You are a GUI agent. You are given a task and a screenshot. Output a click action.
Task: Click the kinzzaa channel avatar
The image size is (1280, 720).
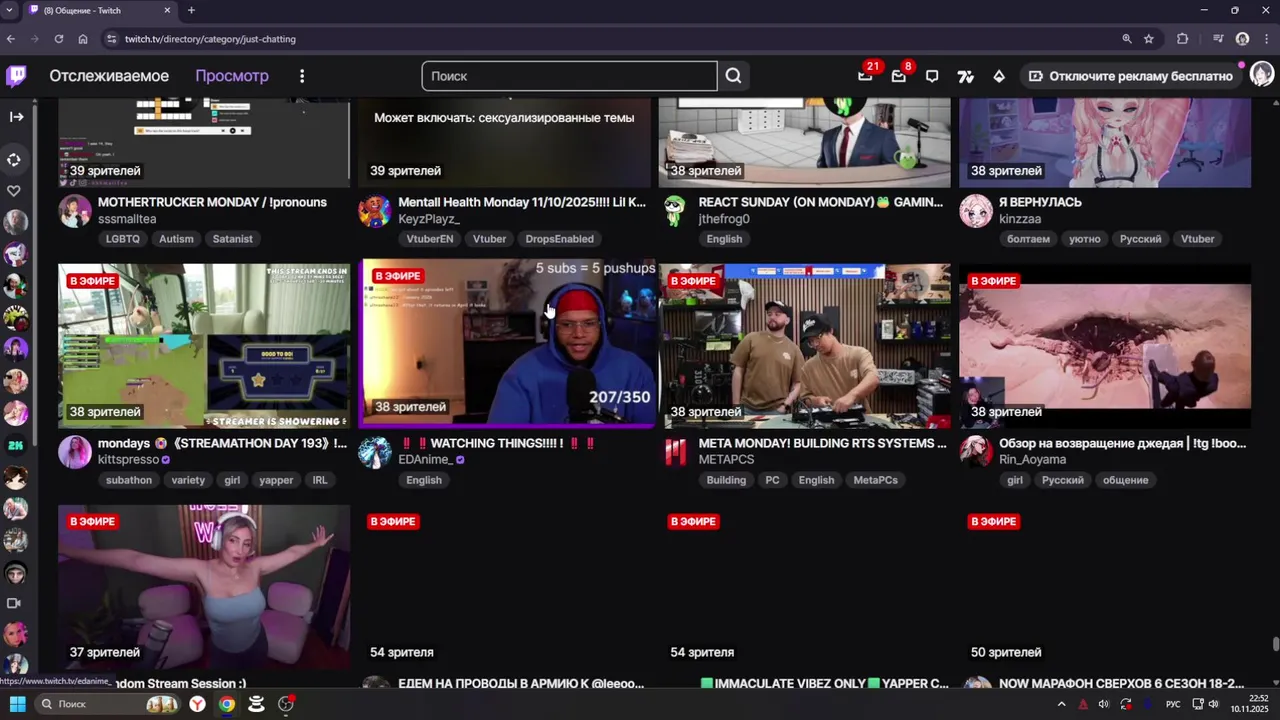976,211
